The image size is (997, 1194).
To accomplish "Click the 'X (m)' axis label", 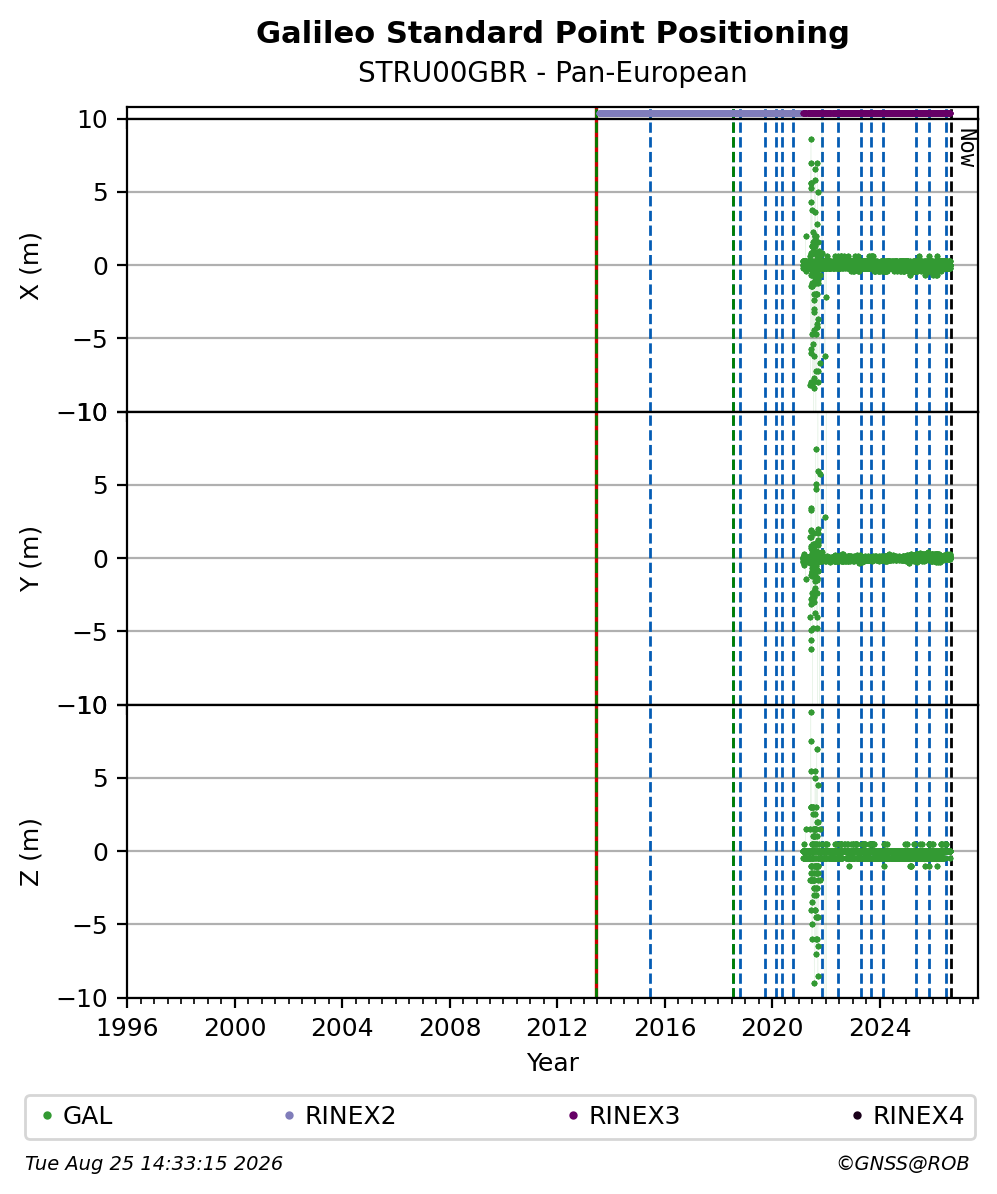I will (x=30, y=267).
